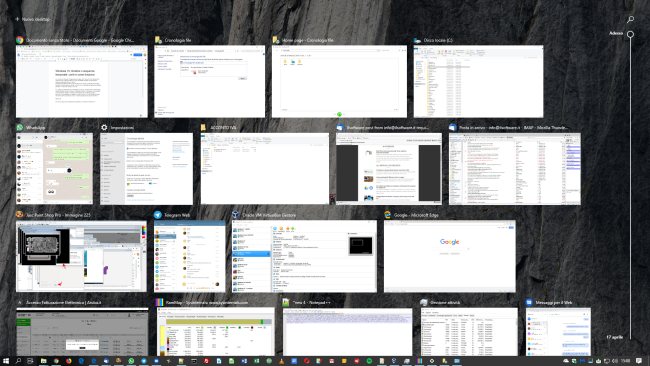Open the Action Center notification icon
The image size is (650, 366).
click(639, 361)
